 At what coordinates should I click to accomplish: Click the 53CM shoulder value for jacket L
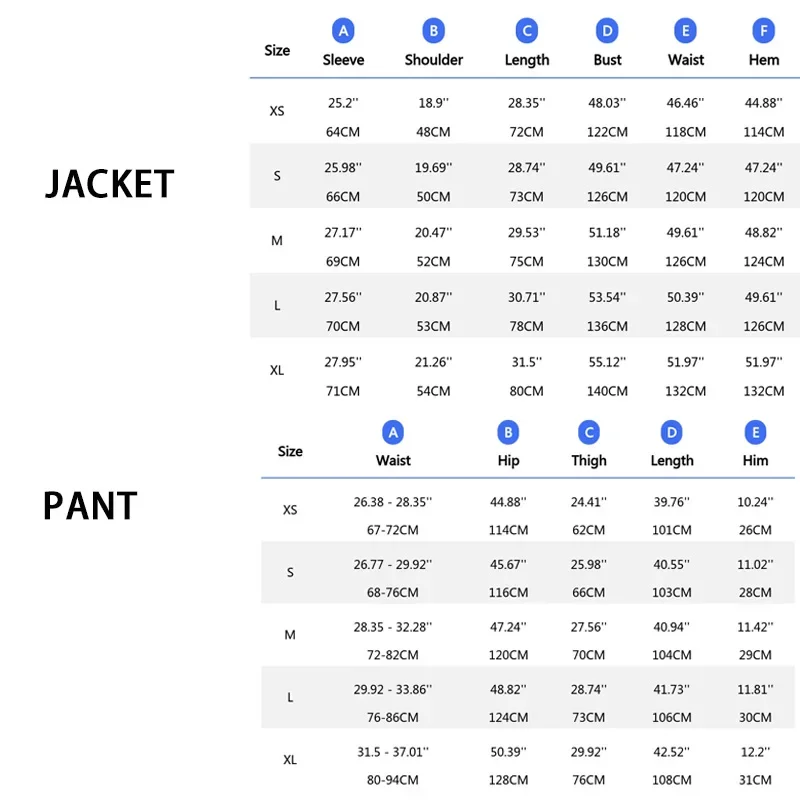pyautogui.click(x=434, y=326)
